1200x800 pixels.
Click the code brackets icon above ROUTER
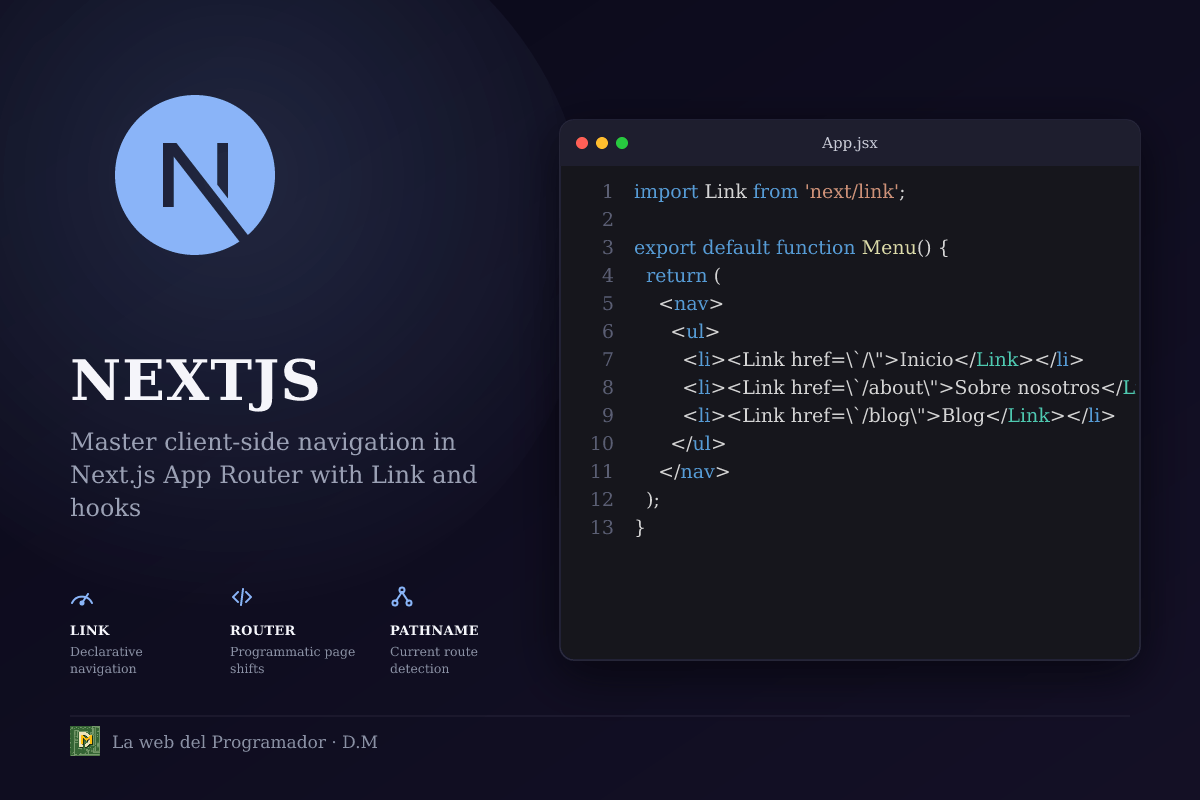coord(242,597)
